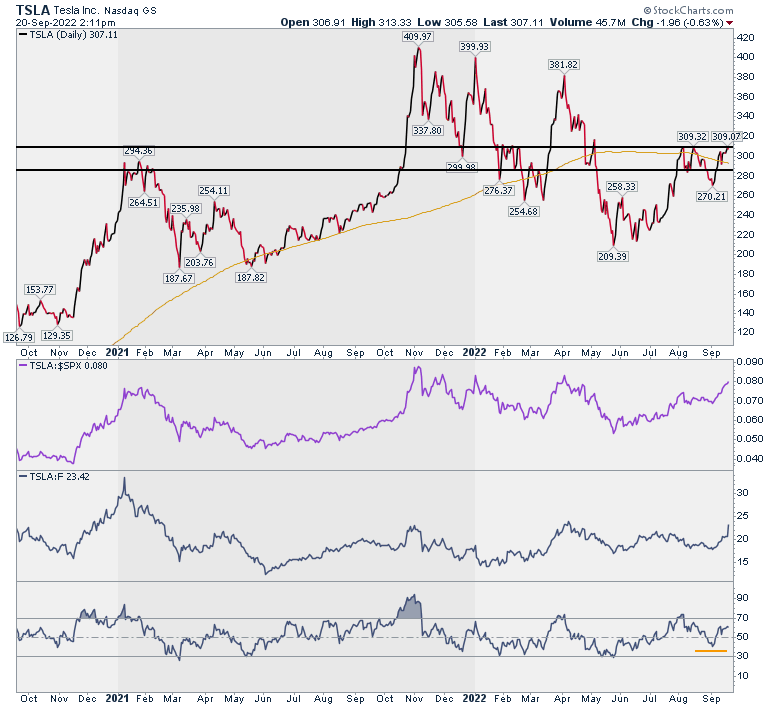The height and width of the screenshot is (707, 780).
Task: Click the 30 level on RSI axis
Action: click(743, 656)
